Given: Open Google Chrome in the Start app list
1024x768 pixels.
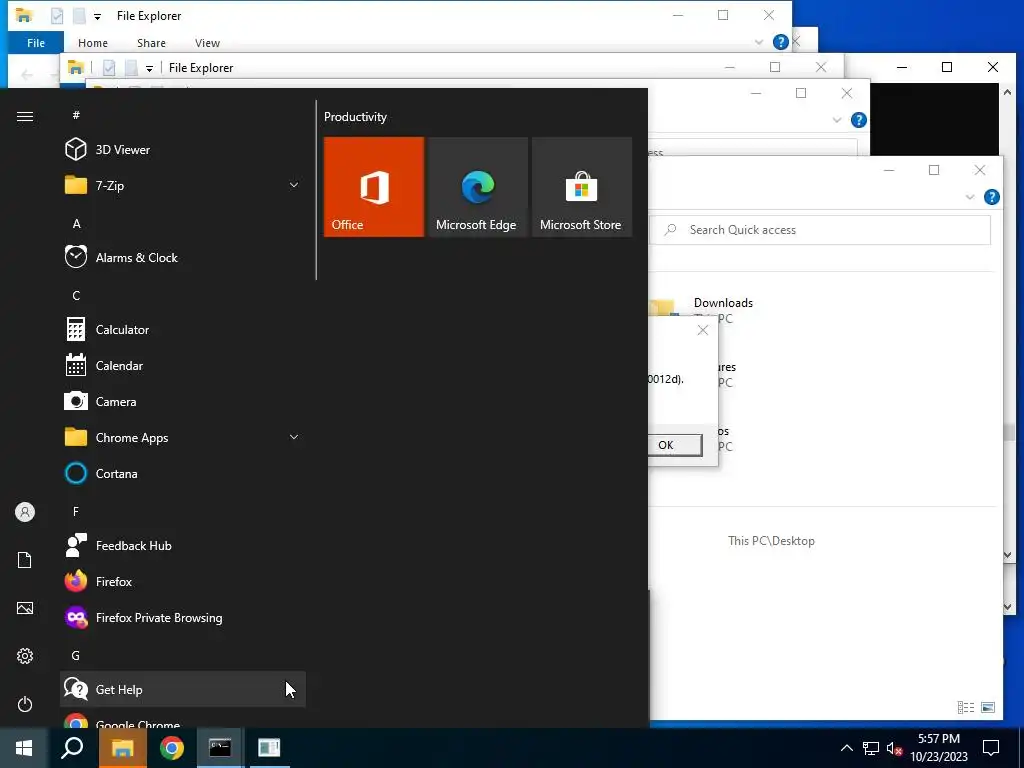Looking at the screenshot, I should pos(183,720).
